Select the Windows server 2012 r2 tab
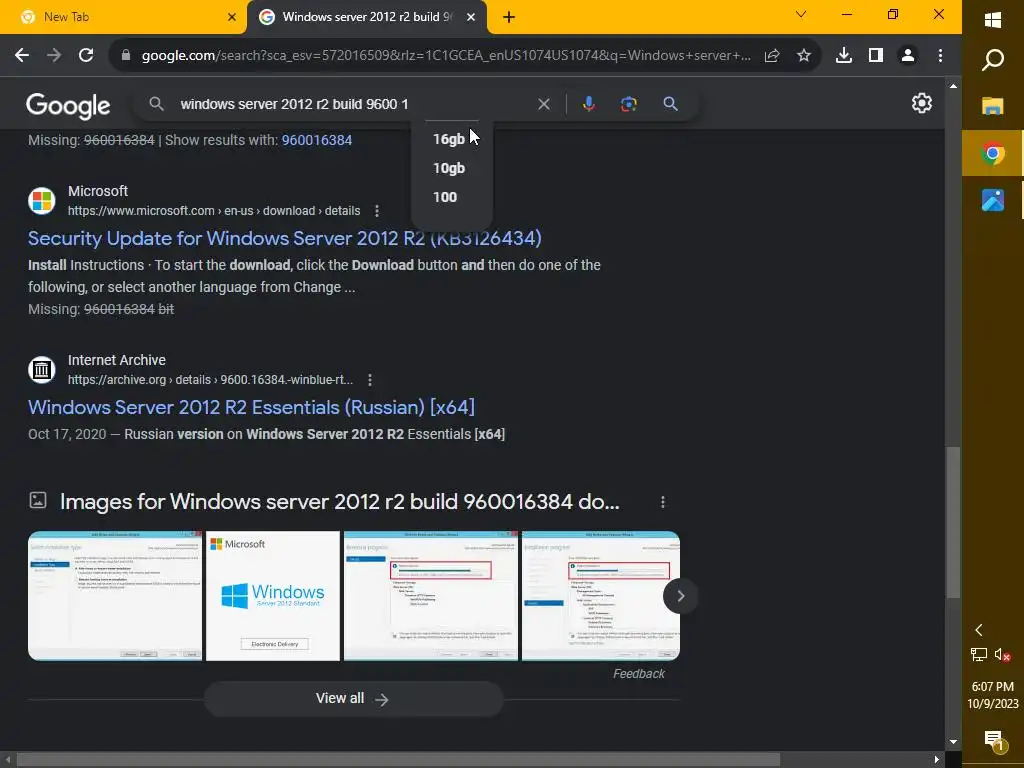 (367, 17)
